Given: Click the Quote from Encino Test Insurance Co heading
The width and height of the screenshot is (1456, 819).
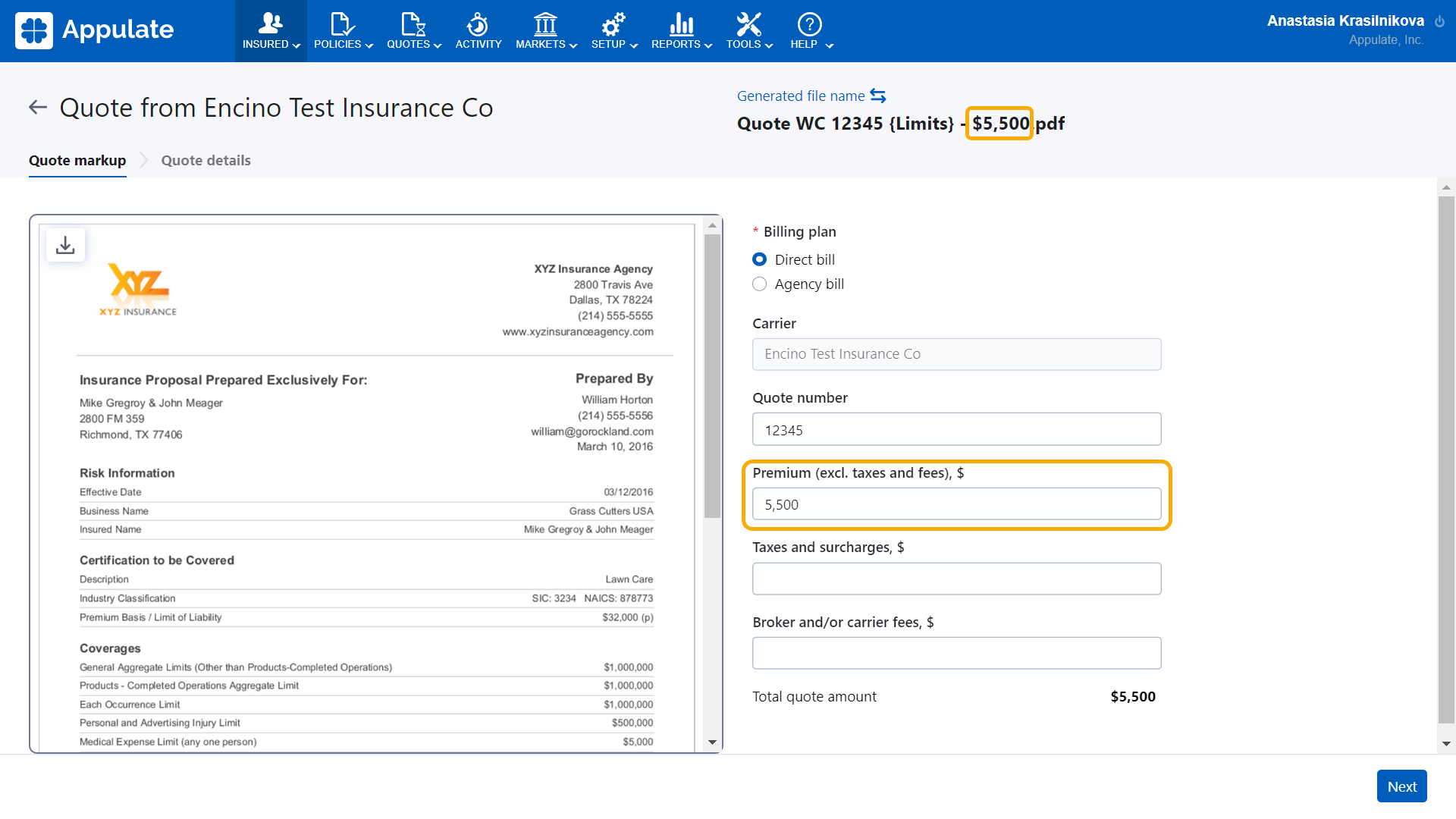Looking at the screenshot, I should pyautogui.click(x=276, y=108).
